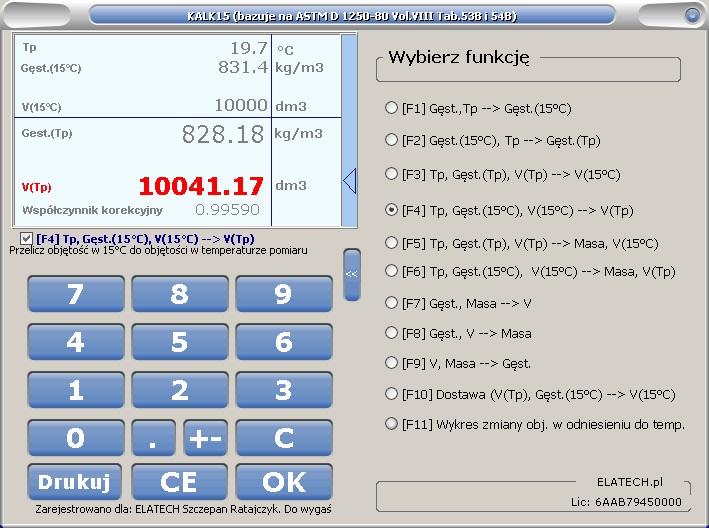Pick F9 V, Masa to Gęst.

coord(458,363)
